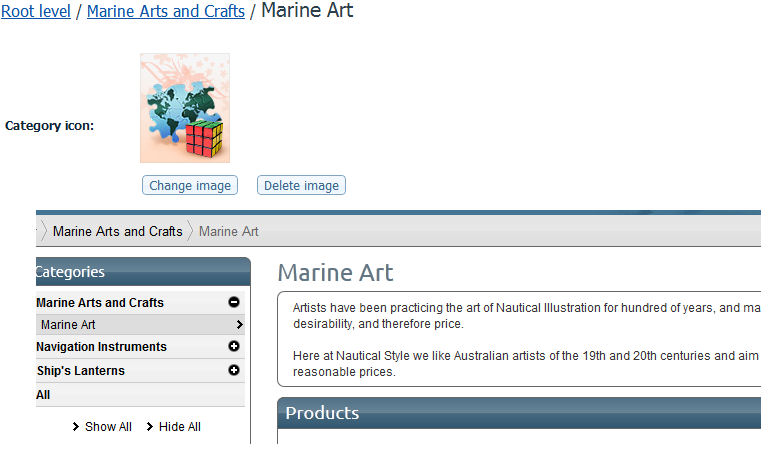Open Marine Arts and Crafts link beside Root level

tap(166, 11)
